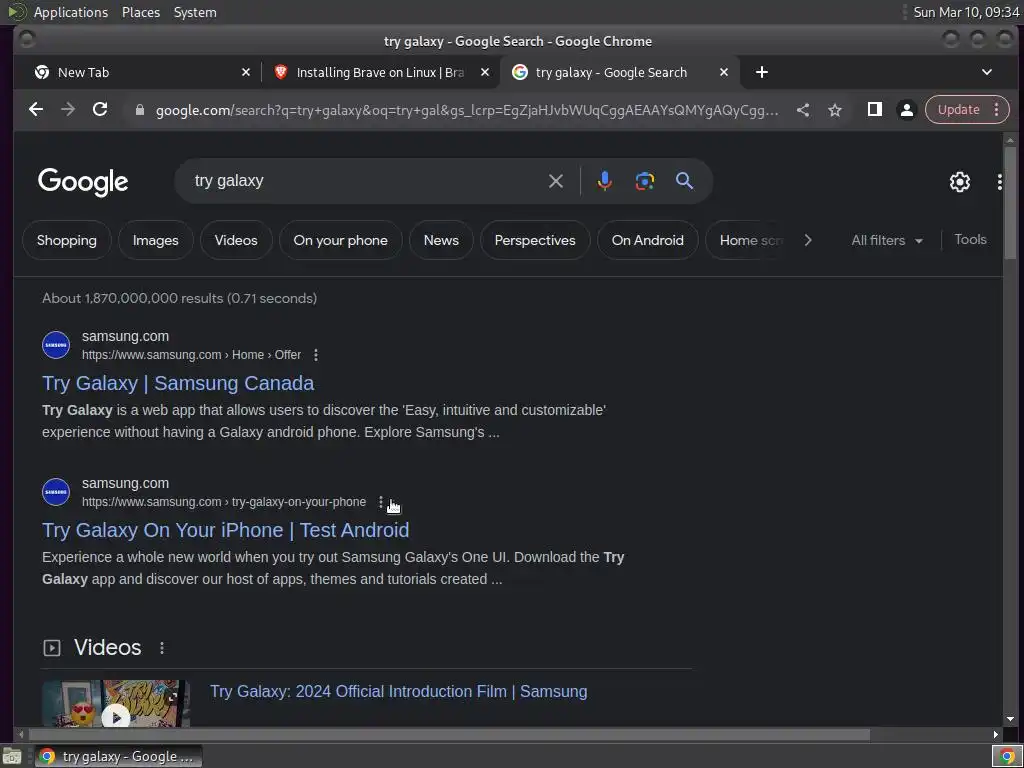Search by image with Google Lens icon
The width and height of the screenshot is (1024, 768).
point(645,181)
